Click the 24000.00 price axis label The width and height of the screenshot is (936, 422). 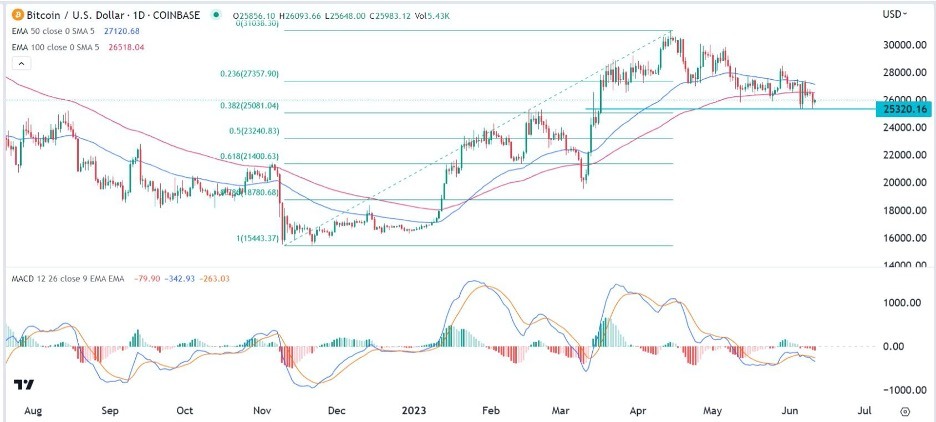pos(905,128)
